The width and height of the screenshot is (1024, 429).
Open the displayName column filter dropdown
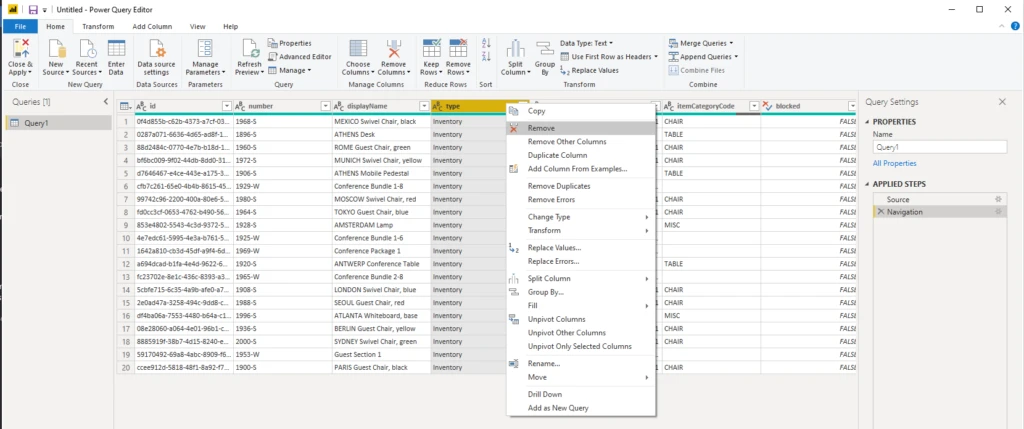point(422,106)
